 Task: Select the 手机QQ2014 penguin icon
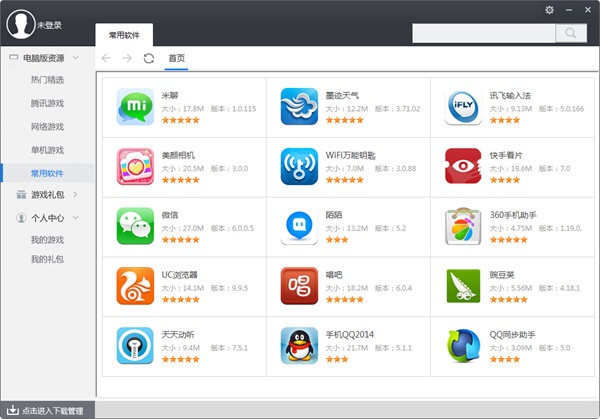pos(299,346)
